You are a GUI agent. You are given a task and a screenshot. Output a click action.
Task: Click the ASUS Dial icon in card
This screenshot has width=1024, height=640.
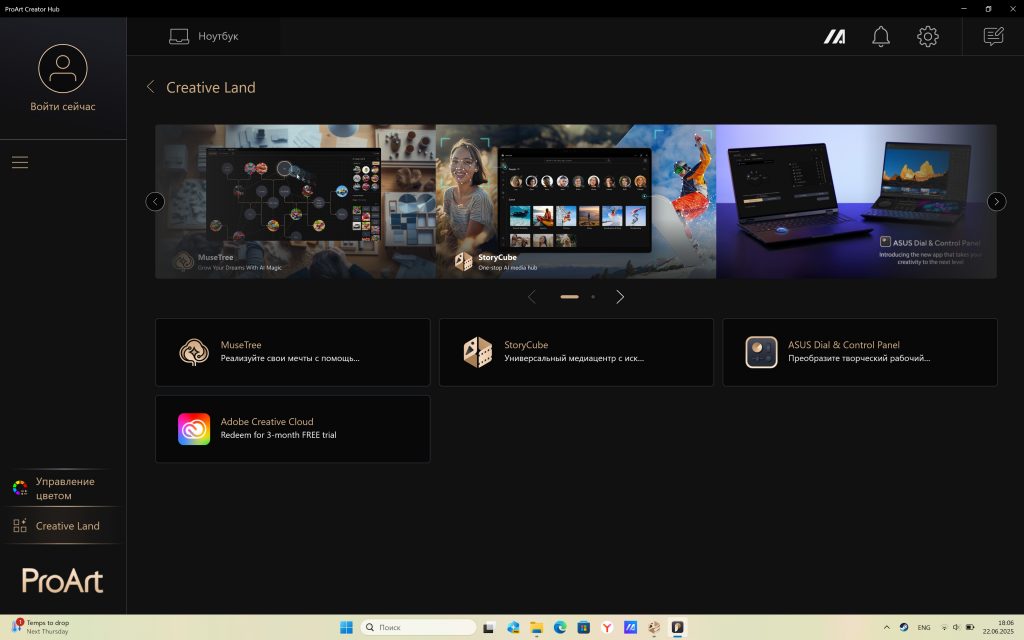coord(761,352)
